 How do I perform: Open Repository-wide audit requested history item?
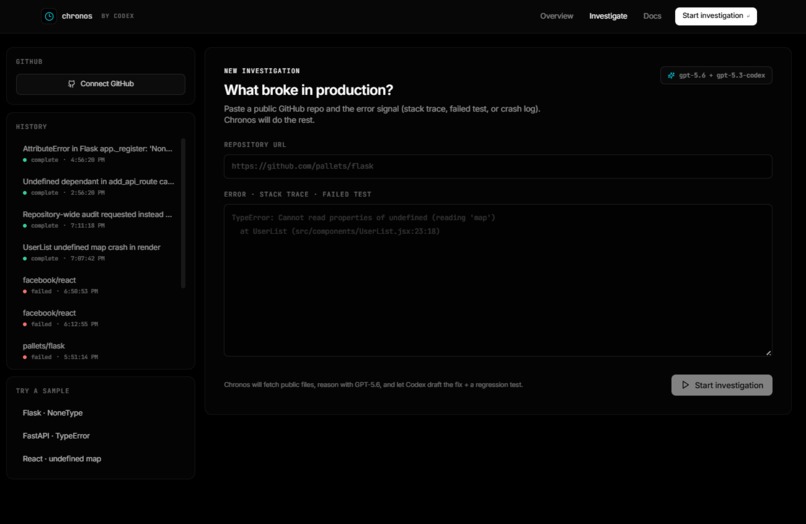[98, 220]
